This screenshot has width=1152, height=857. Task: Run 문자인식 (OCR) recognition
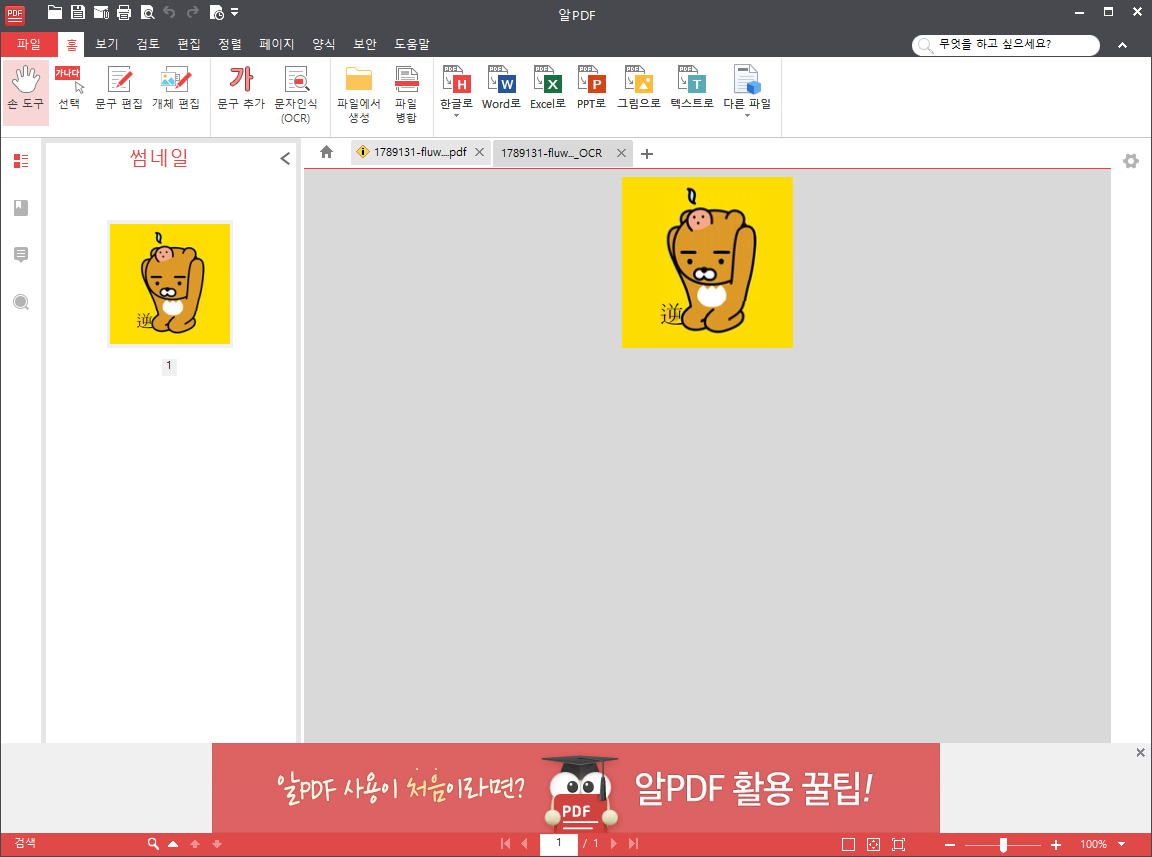click(296, 94)
